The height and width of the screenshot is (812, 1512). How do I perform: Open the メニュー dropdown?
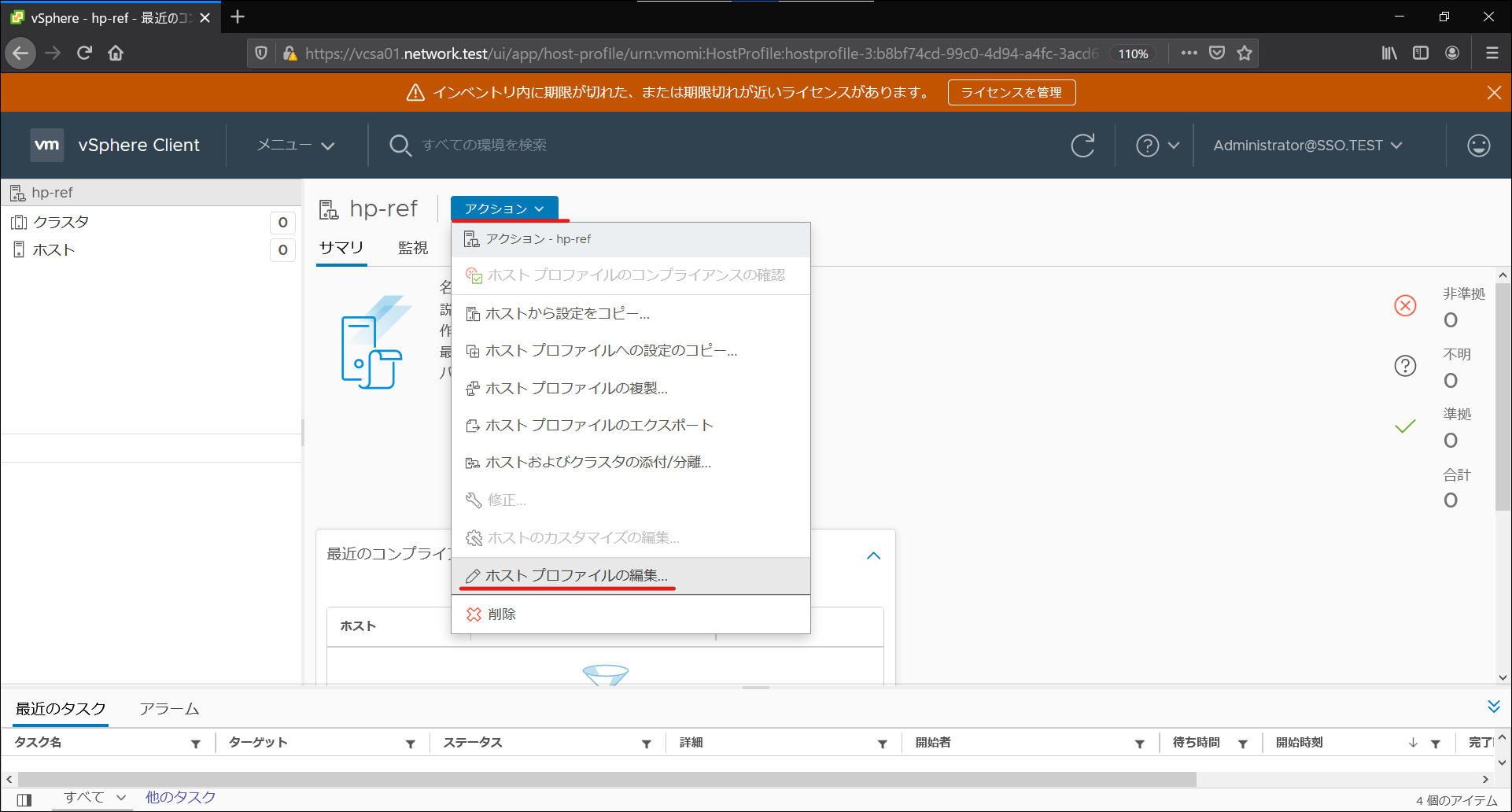click(x=296, y=145)
